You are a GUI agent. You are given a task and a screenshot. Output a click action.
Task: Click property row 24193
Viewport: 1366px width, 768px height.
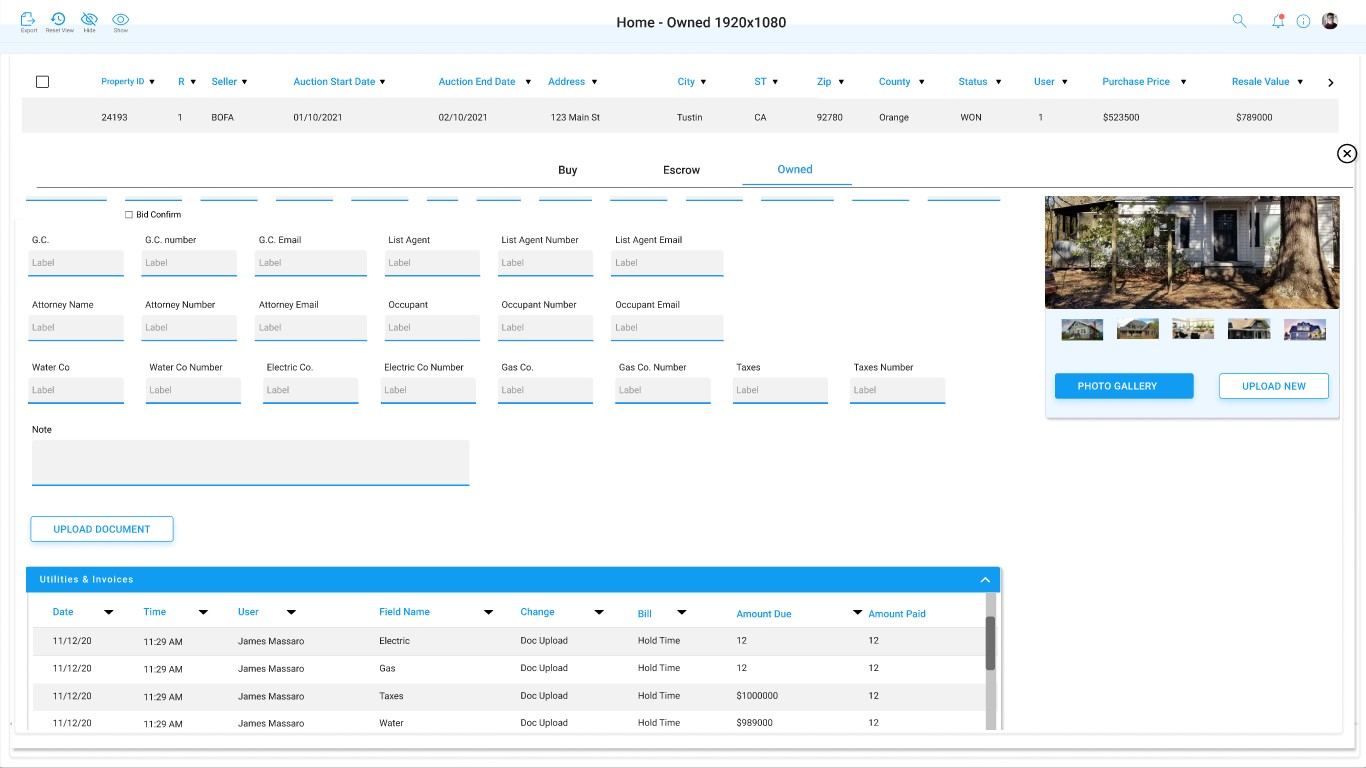click(x=680, y=117)
